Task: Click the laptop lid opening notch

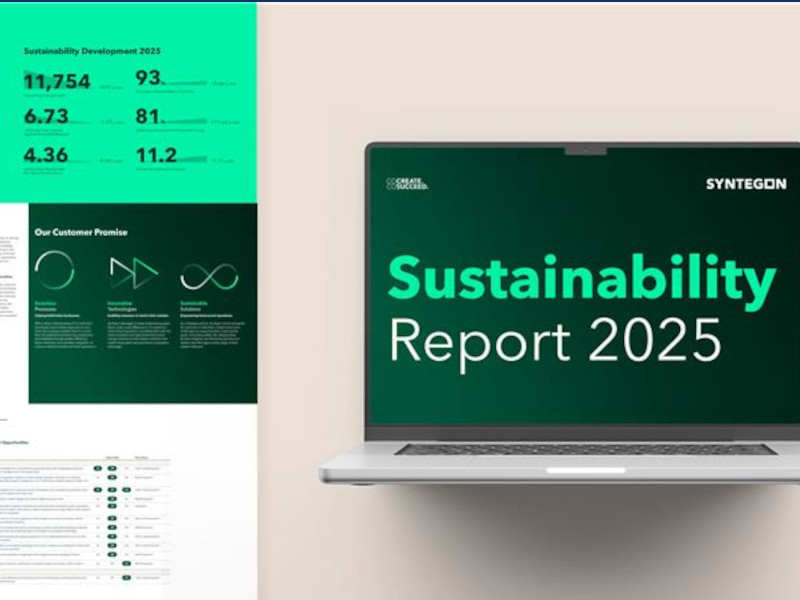Action: tap(586, 470)
